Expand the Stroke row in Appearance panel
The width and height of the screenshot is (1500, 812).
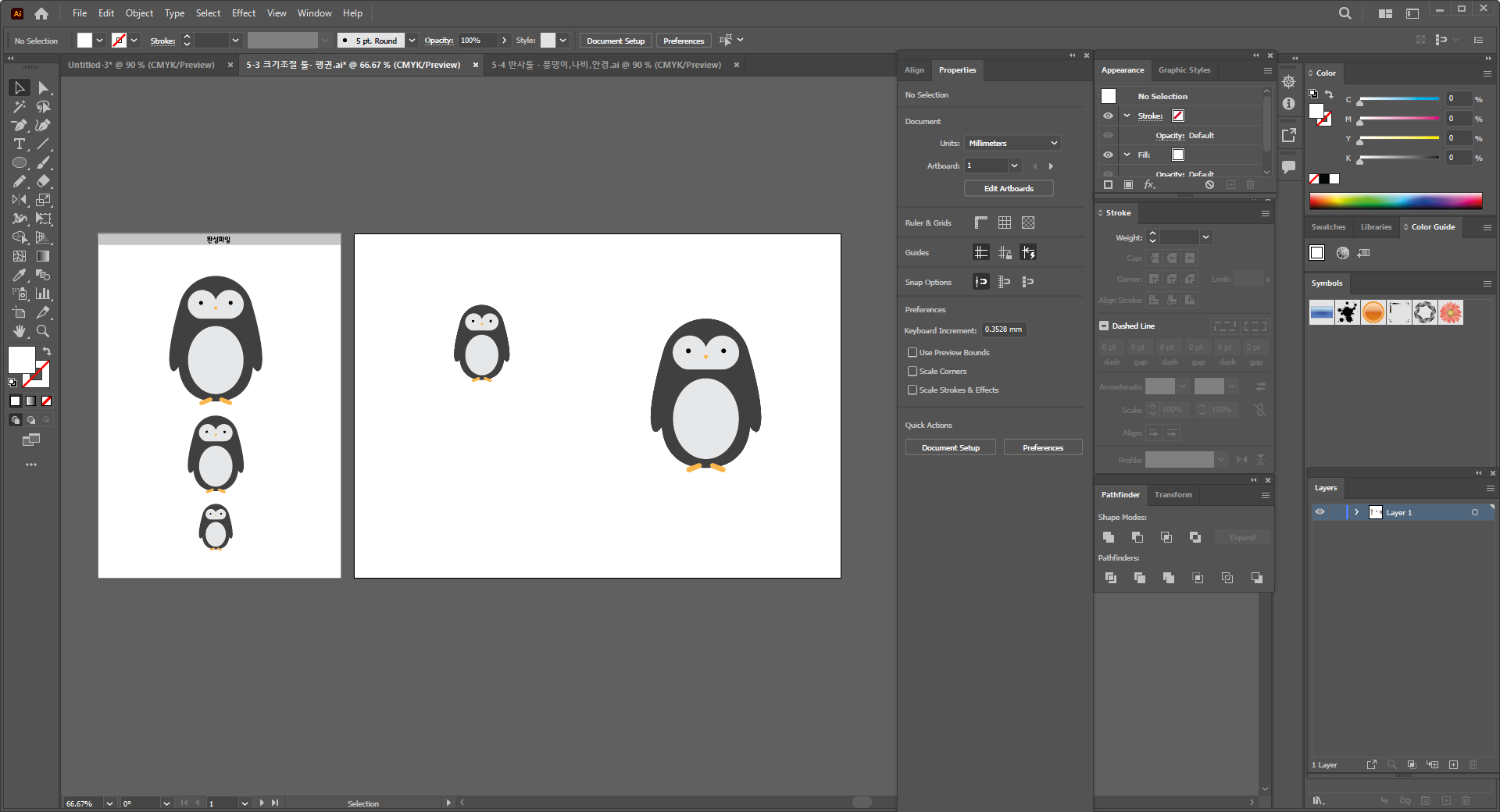tap(1127, 116)
